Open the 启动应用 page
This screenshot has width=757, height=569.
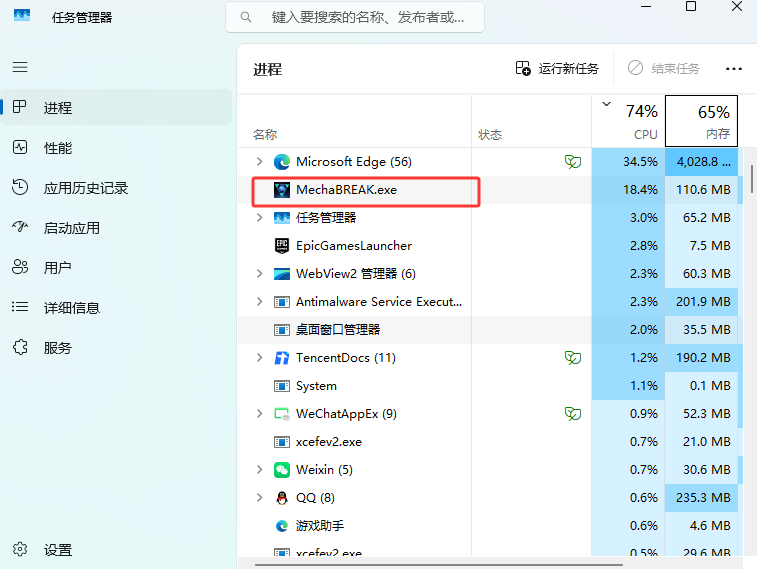pos(70,228)
